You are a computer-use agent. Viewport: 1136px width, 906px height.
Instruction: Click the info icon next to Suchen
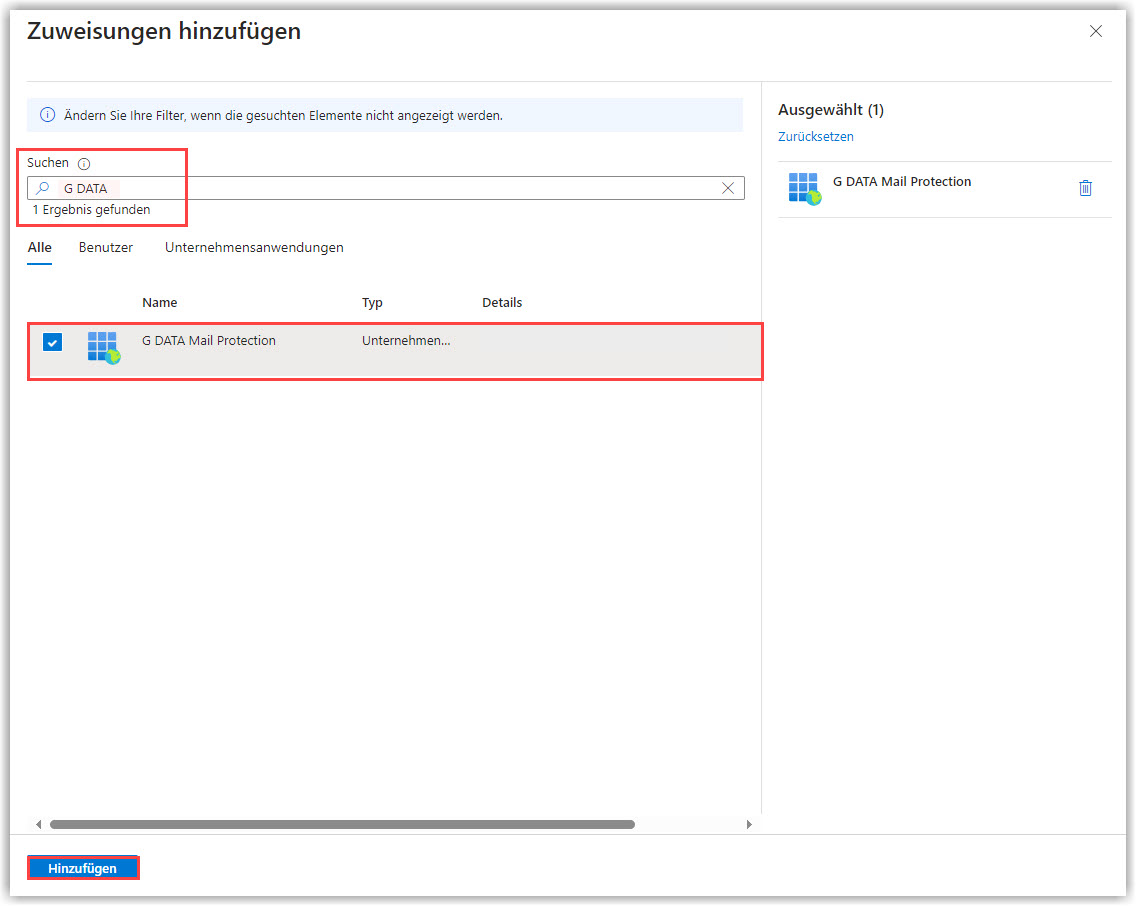pos(84,164)
